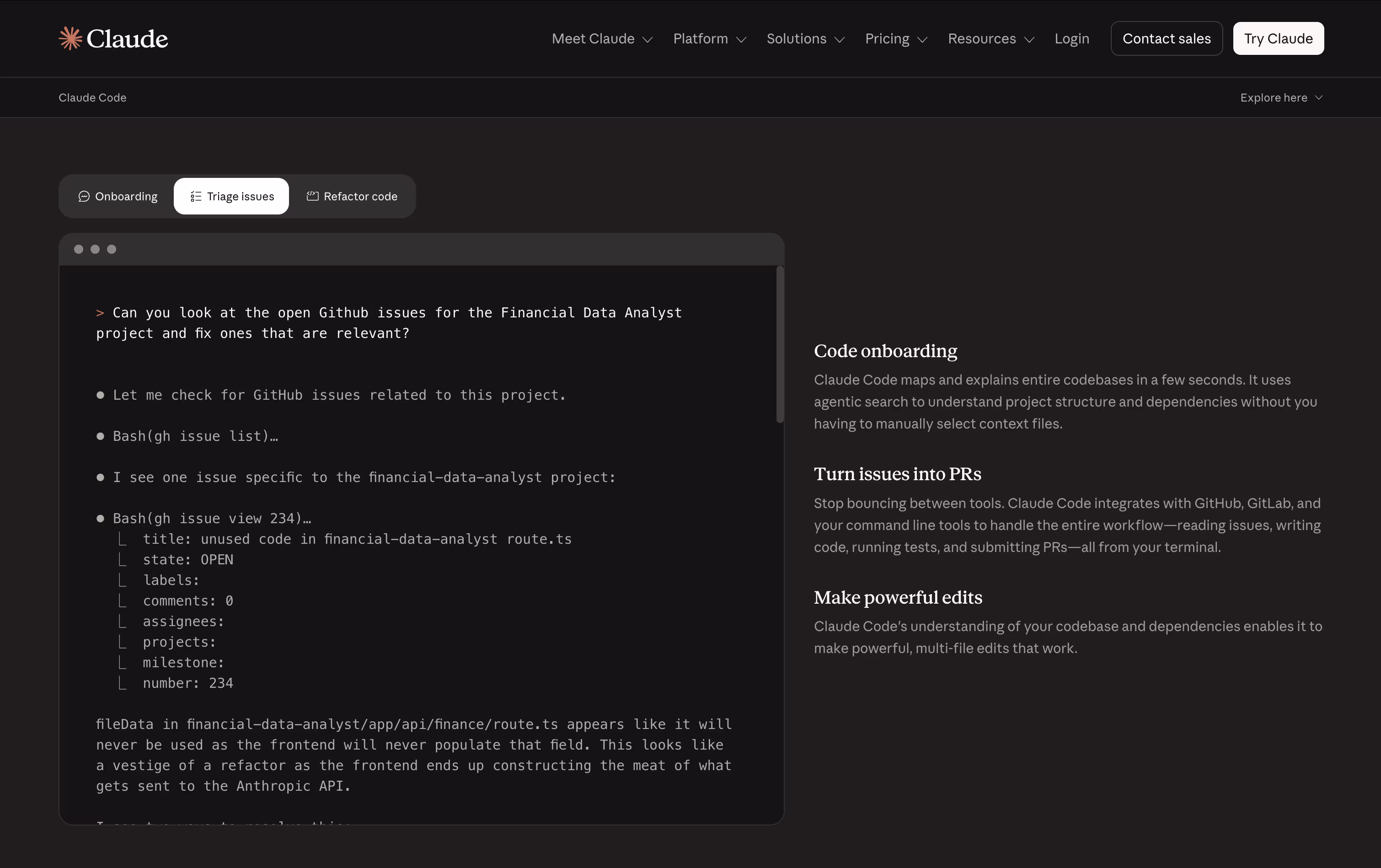Click the 'I see one issue specific' line
This screenshot has width=1381, height=868.
click(364, 477)
